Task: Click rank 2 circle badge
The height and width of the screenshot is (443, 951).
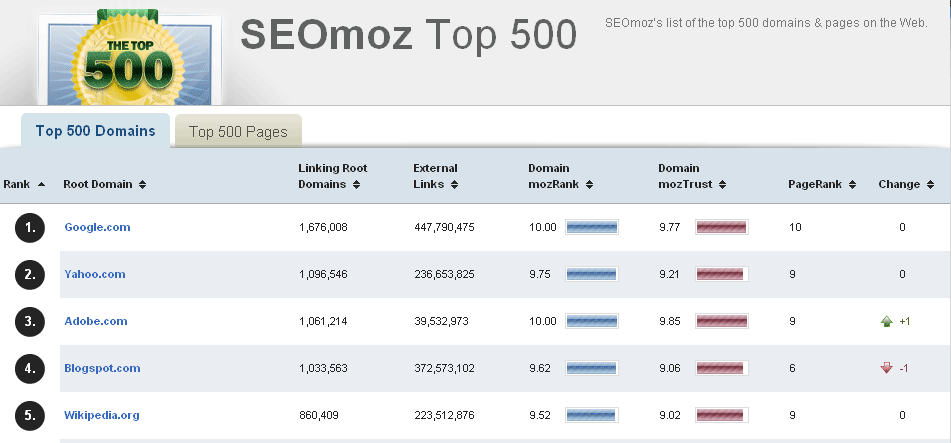Action: pos(30,274)
